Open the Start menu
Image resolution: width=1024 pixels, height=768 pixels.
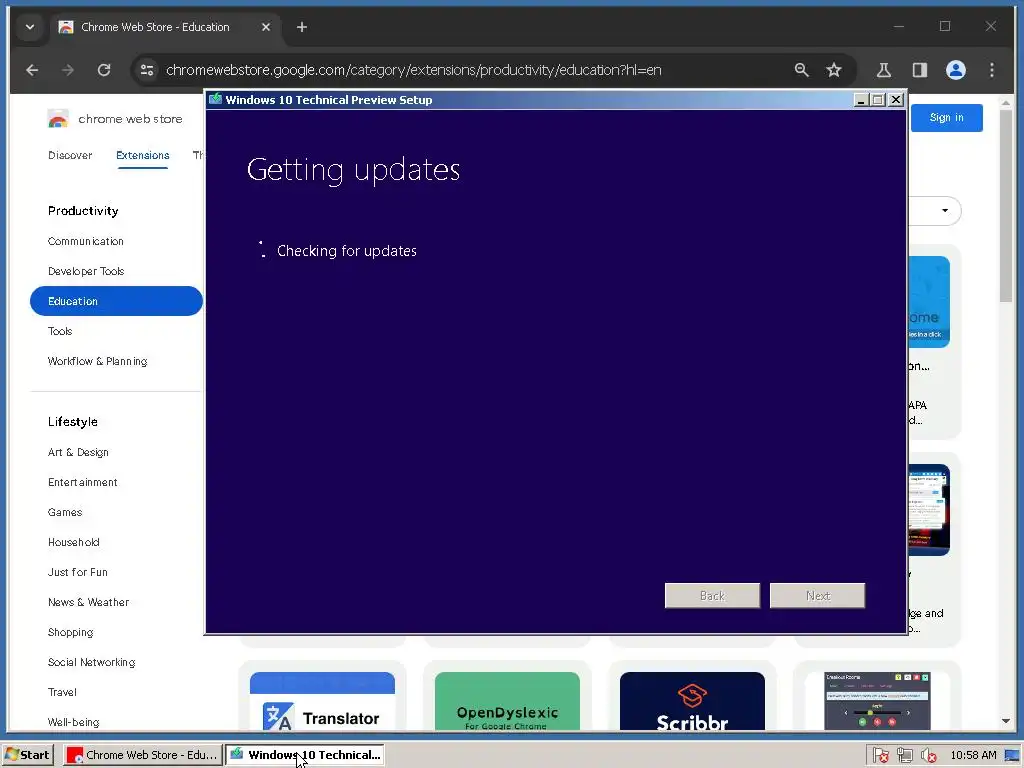pyautogui.click(x=27, y=755)
